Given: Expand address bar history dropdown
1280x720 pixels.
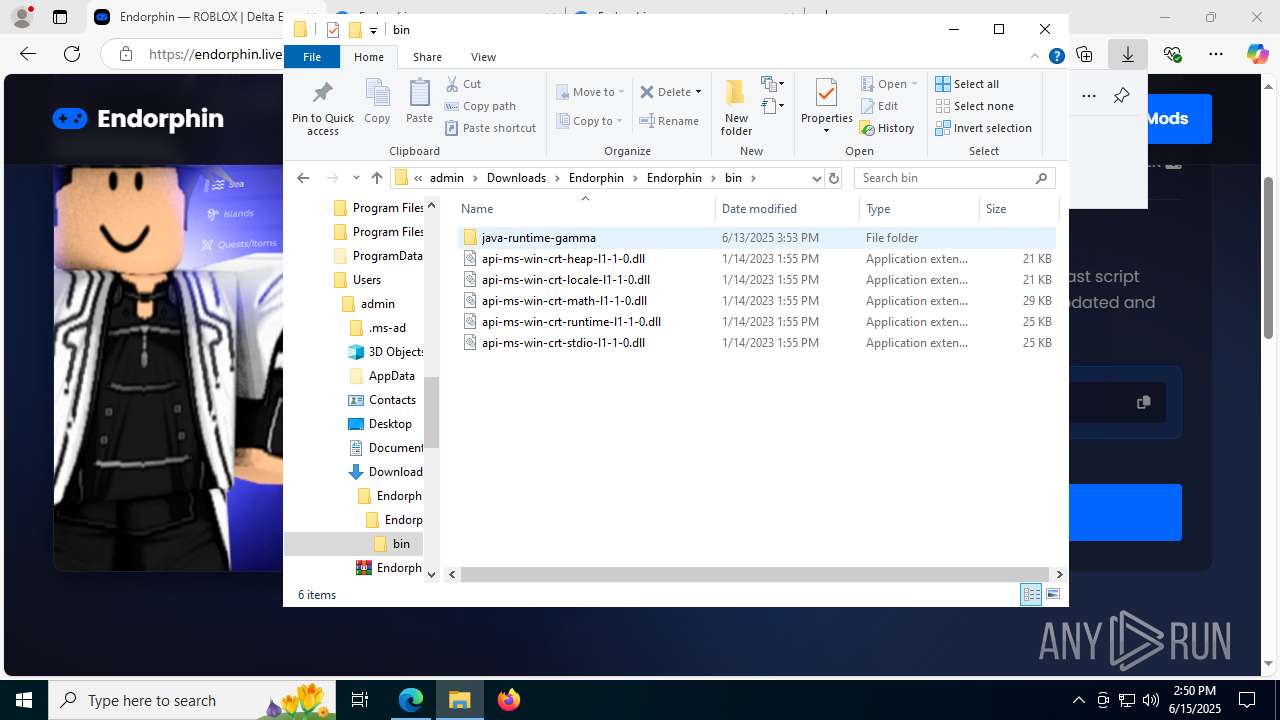Looking at the screenshot, I should point(816,178).
